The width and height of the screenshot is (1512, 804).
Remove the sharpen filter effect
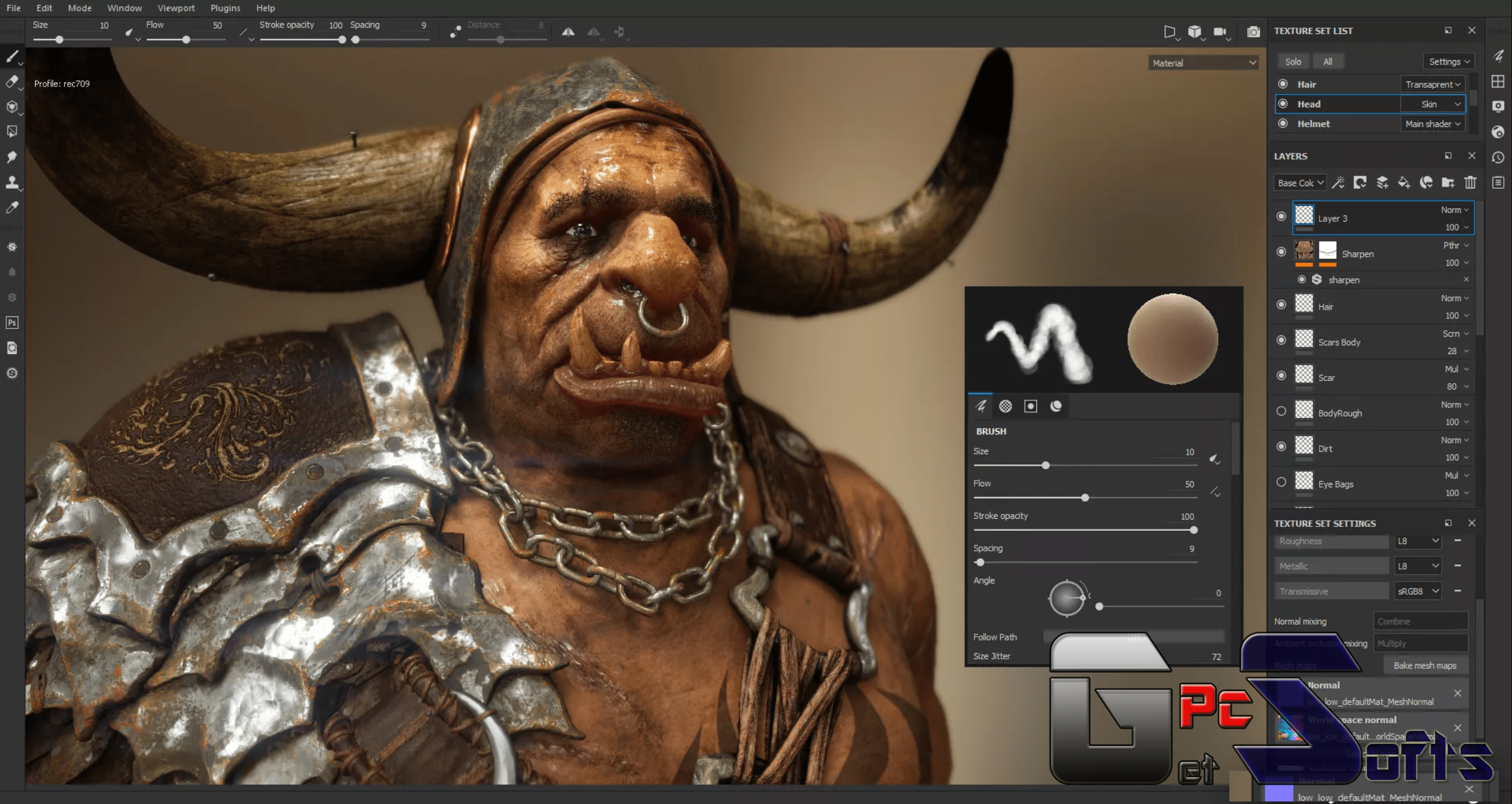click(1466, 279)
